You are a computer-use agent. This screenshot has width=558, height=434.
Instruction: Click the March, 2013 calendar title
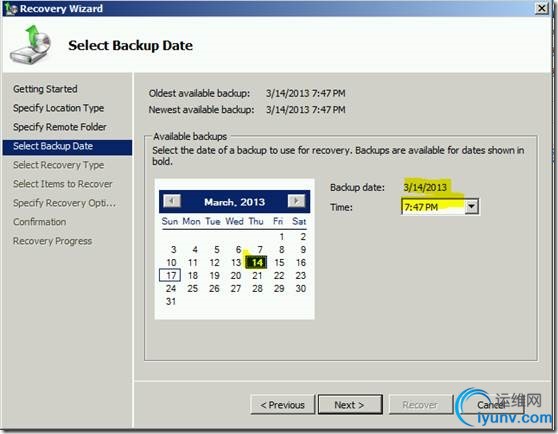pos(235,202)
